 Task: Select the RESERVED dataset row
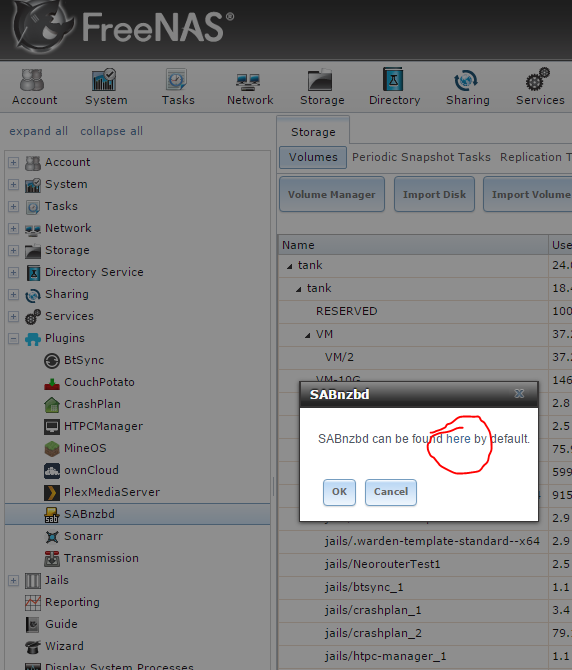pyautogui.click(x=413, y=311)
